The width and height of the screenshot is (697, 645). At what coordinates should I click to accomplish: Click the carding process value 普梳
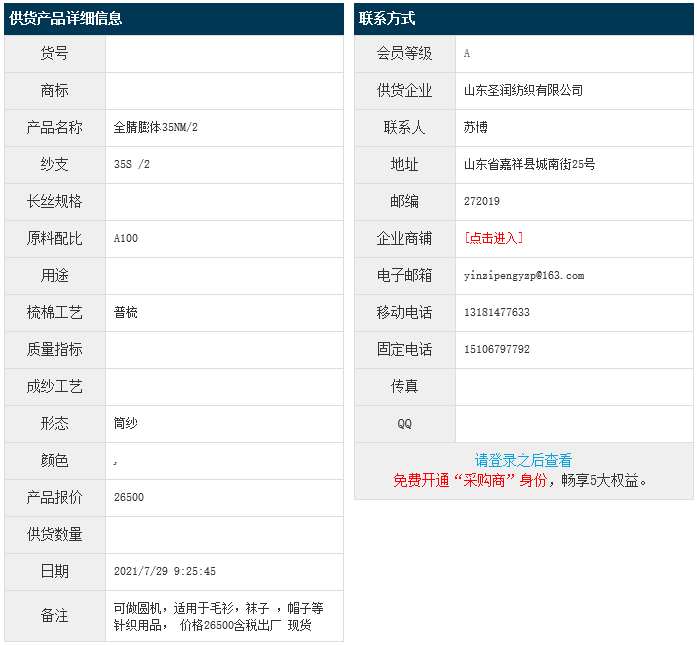click(x=126, y=312)
